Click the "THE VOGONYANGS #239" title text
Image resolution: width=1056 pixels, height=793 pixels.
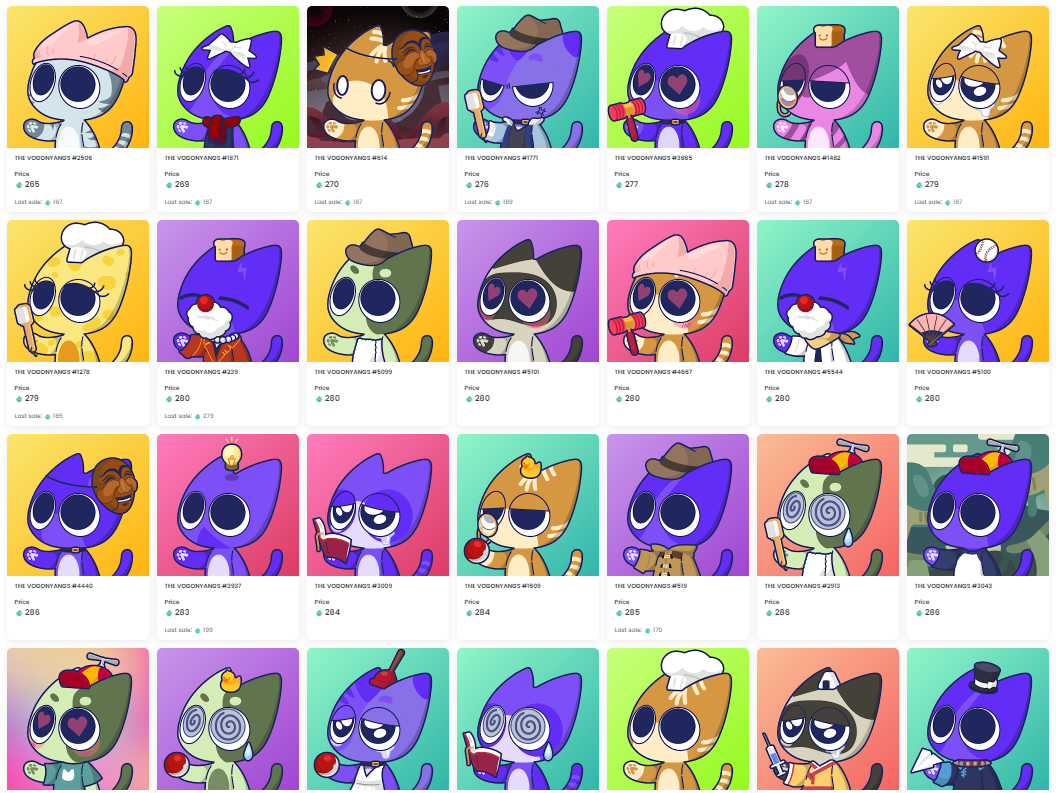tap(201, 372)
